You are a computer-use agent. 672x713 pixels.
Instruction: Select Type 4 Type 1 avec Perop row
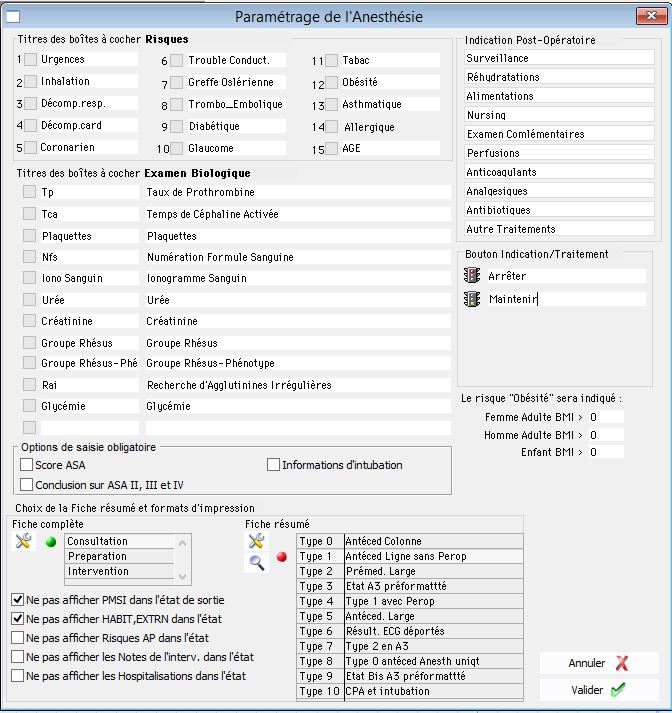pos(410,601)
